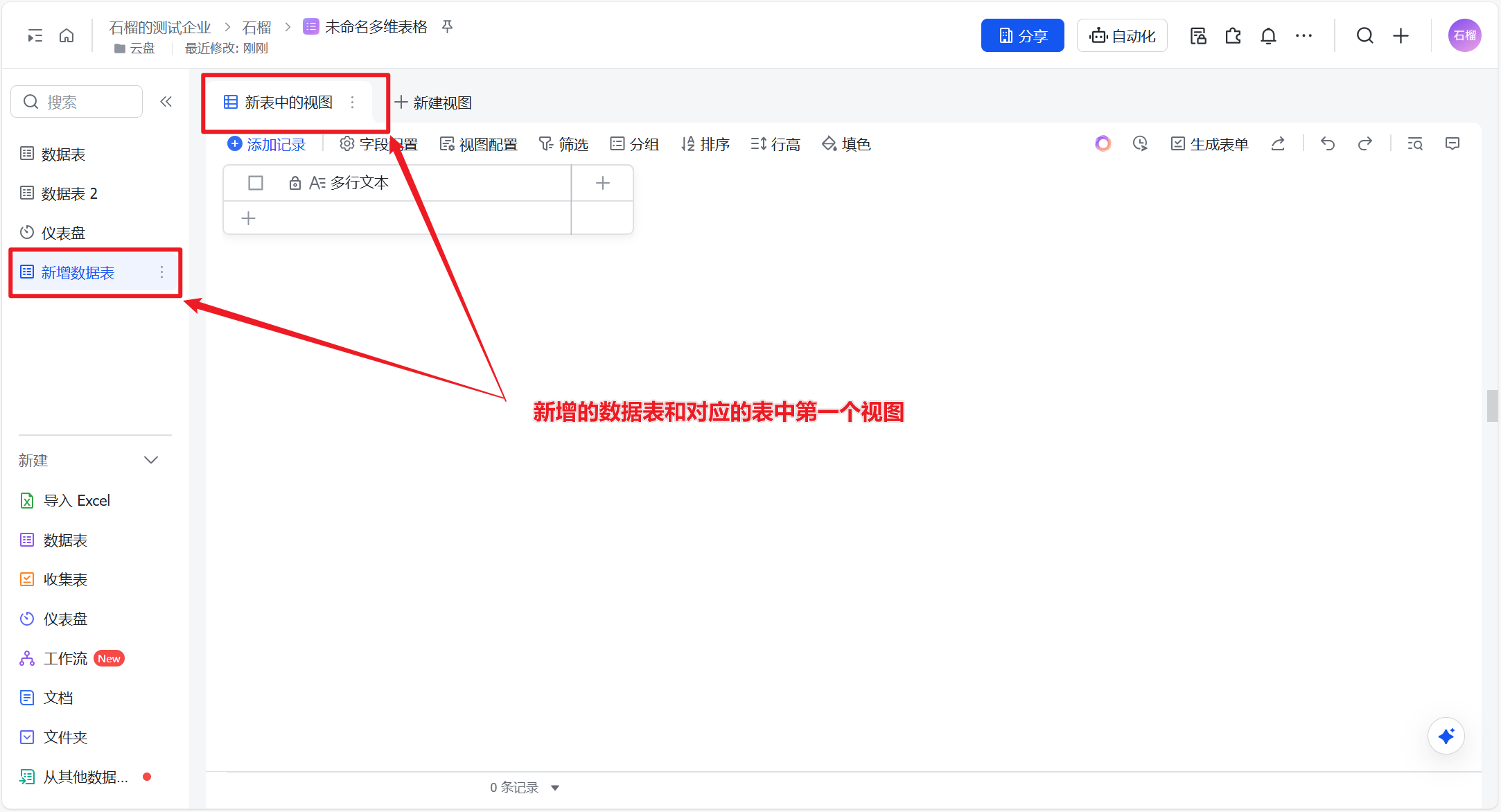
Task: Open the 0 条记录 dropdown arrow
Action: [x=555, y=788]
